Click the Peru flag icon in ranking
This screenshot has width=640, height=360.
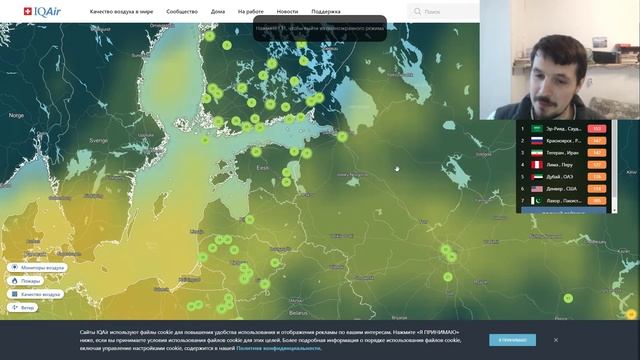pos(537,165)
